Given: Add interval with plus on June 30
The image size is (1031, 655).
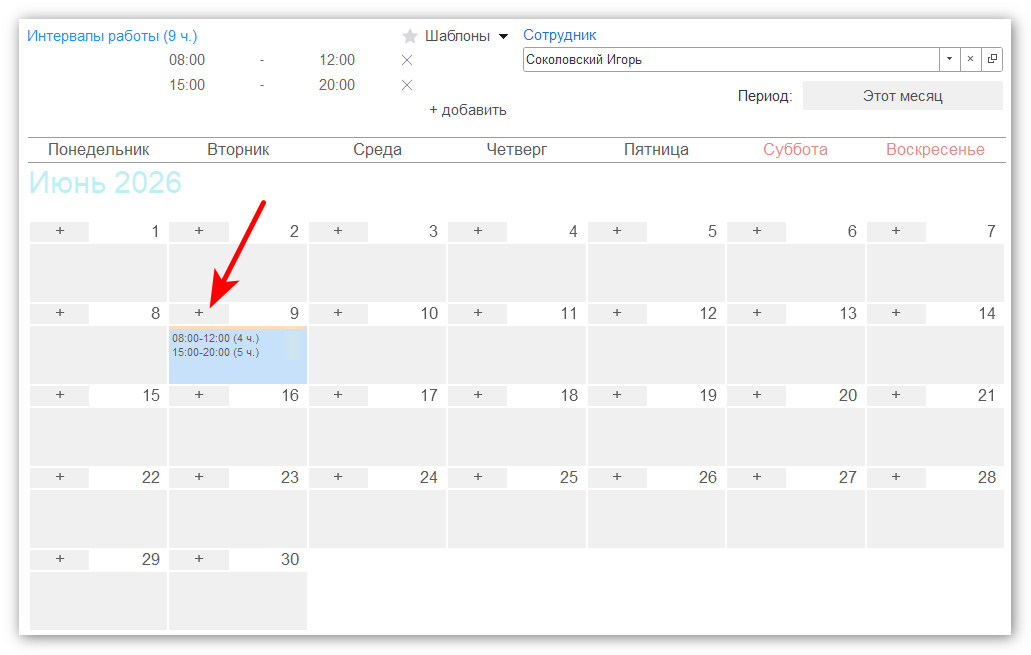Looking at the screenshot, I should coord(199,560).
